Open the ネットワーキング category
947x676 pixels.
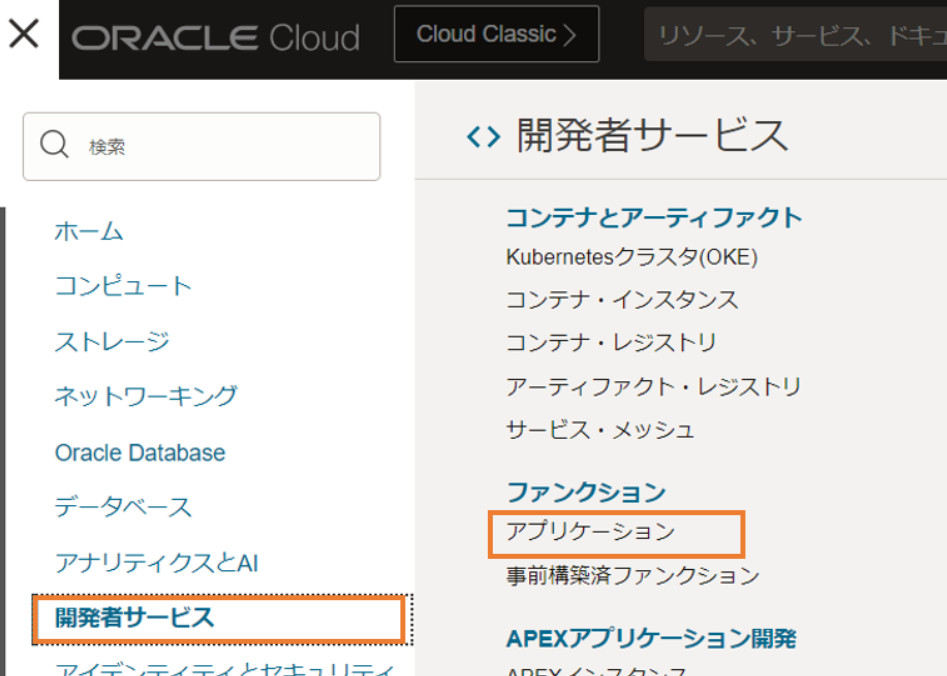pos(146,396)
